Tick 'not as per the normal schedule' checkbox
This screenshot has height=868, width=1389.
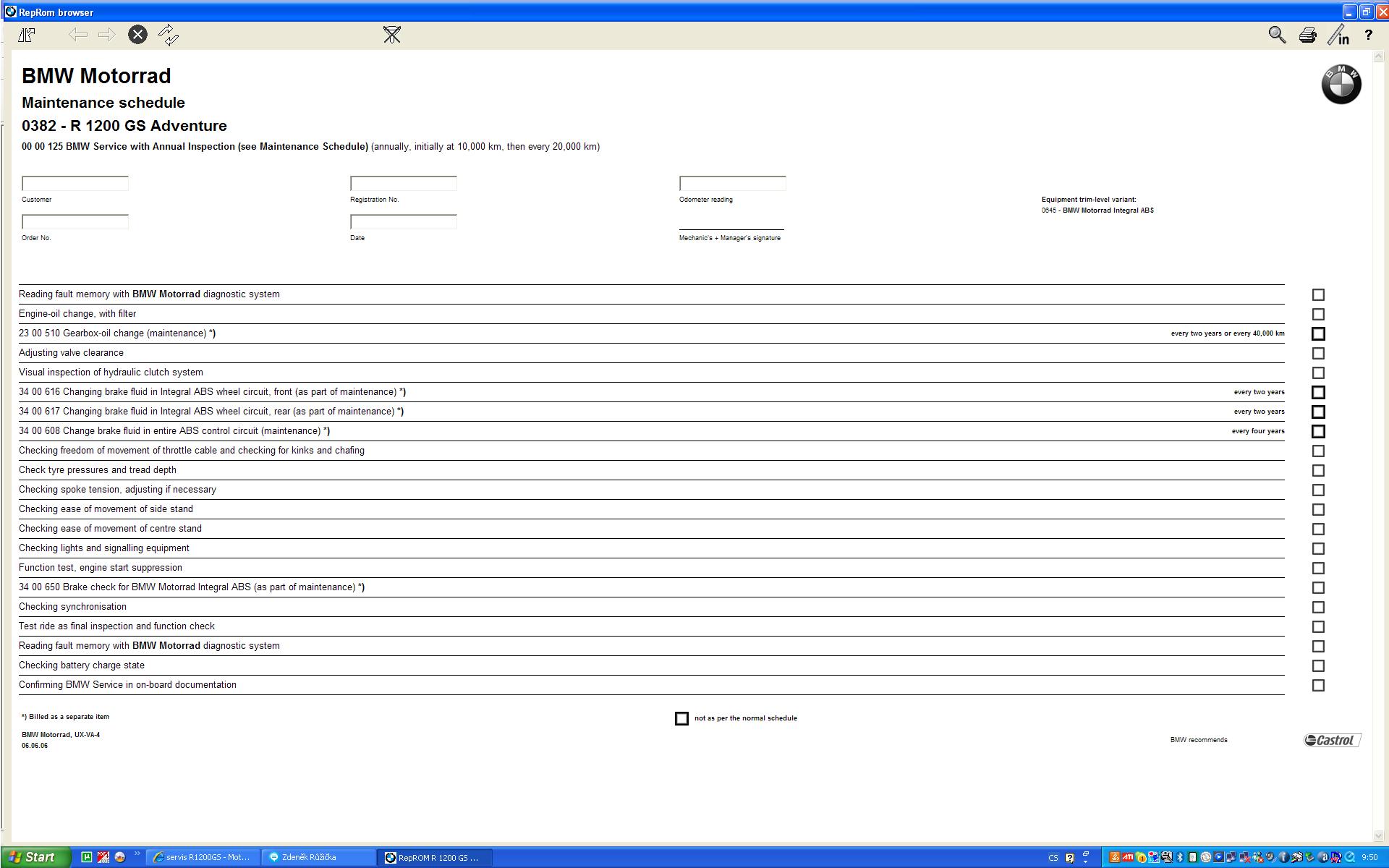[681, 718]
